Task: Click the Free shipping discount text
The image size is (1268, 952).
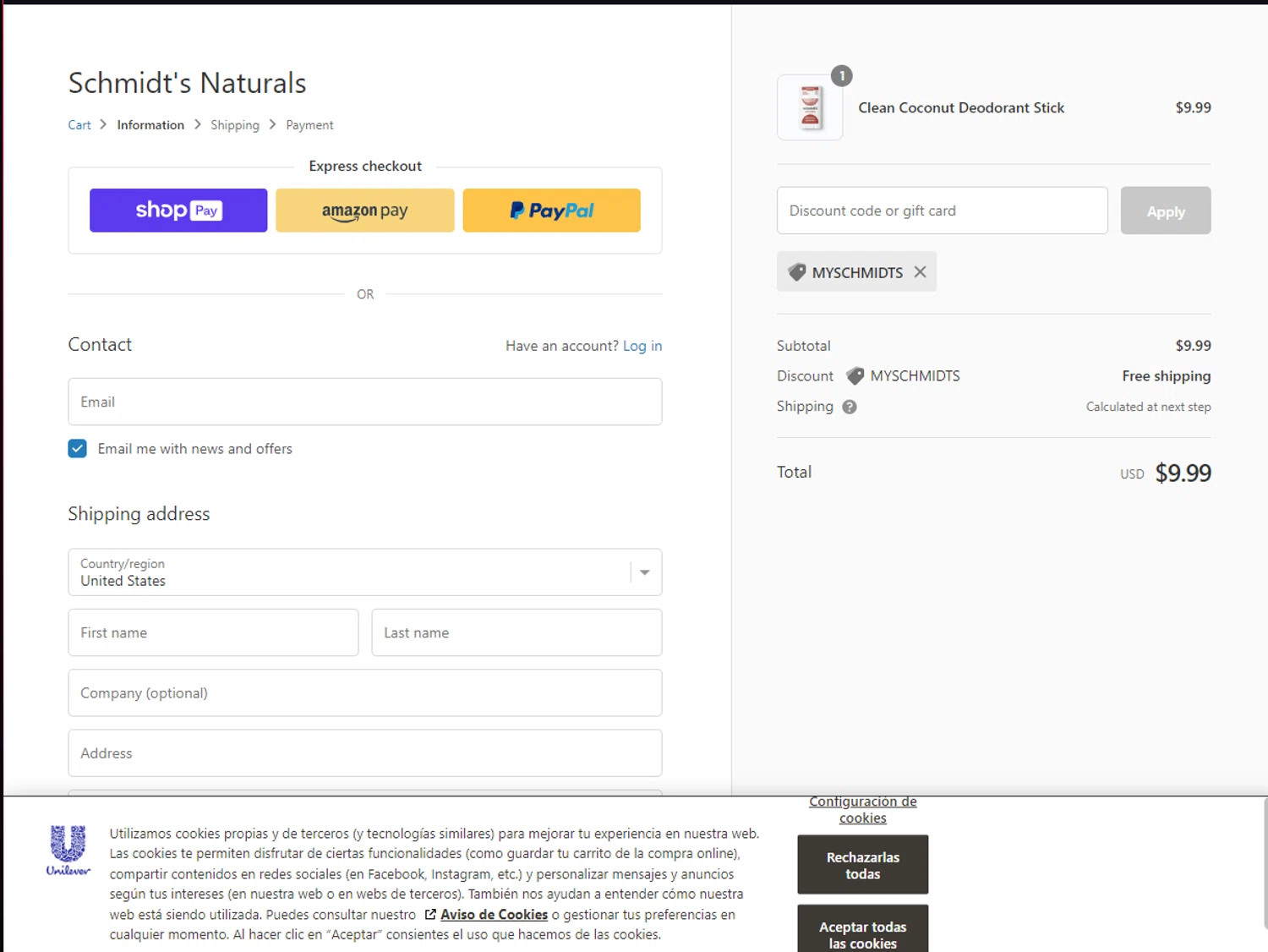Action: pos(1167,376)
